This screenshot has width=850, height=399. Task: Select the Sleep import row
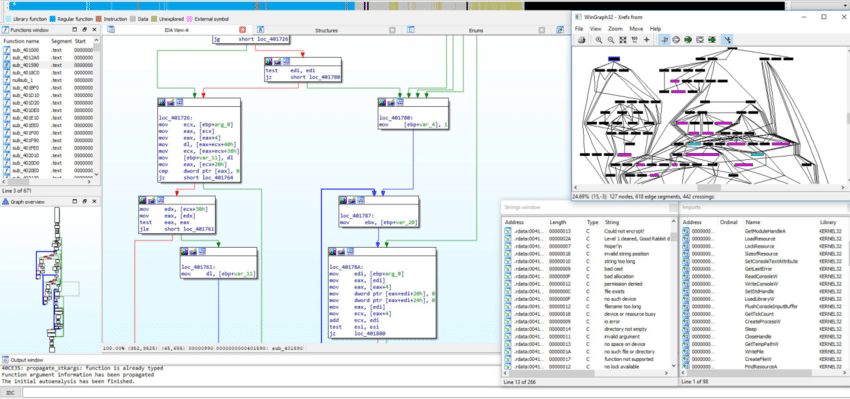pos(764,329)
